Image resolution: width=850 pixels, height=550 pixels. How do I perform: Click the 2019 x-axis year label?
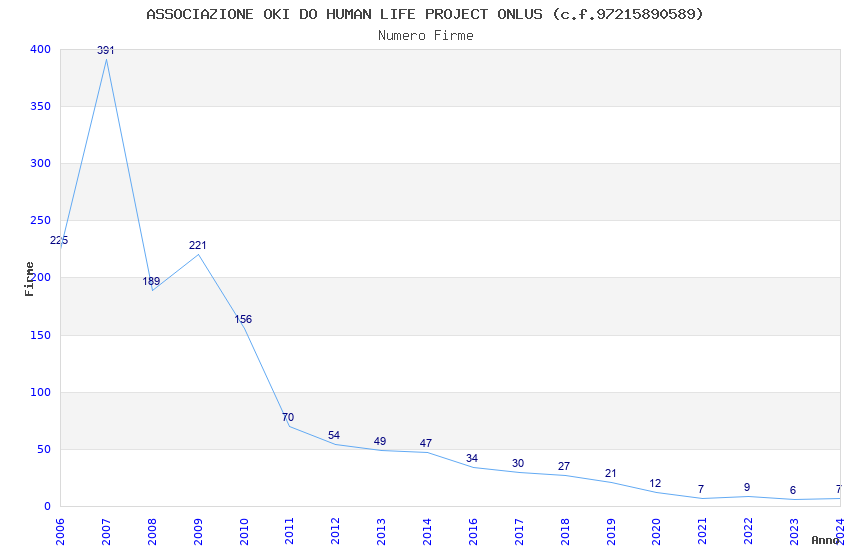click(x=611, y=531)
